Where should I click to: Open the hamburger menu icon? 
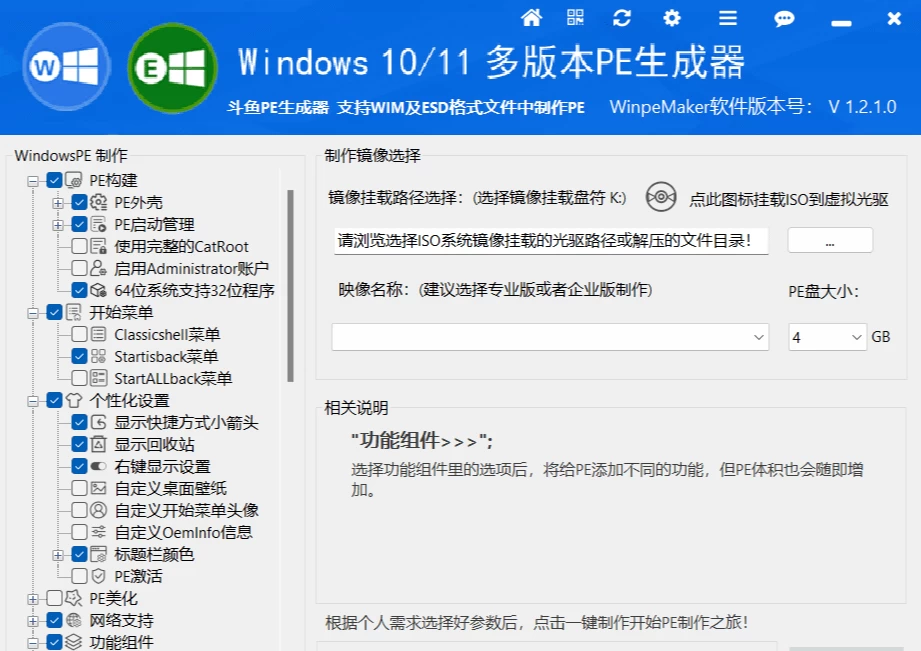coord(728,18)
